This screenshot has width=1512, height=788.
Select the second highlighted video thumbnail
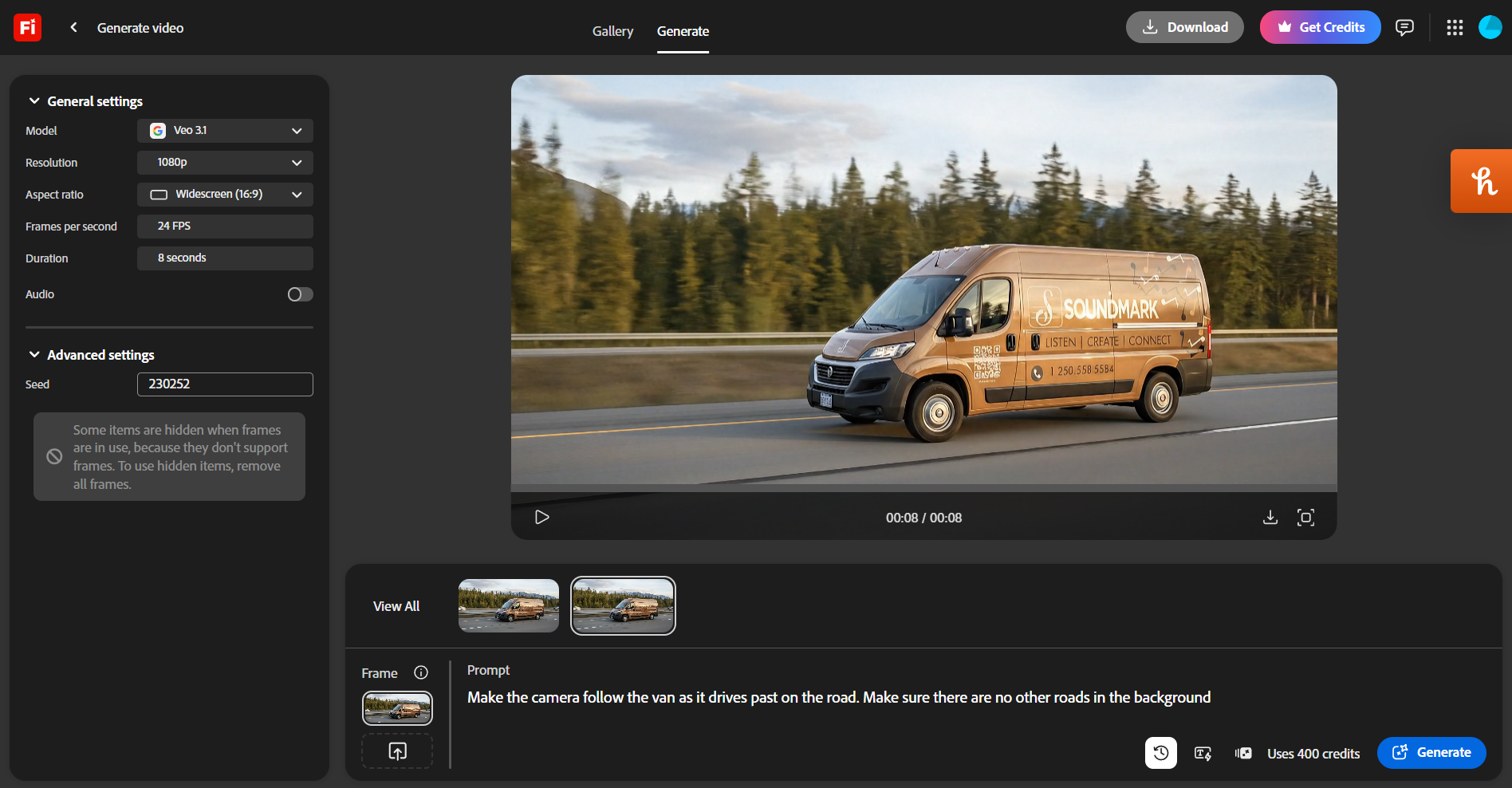[x=623, y=605]
